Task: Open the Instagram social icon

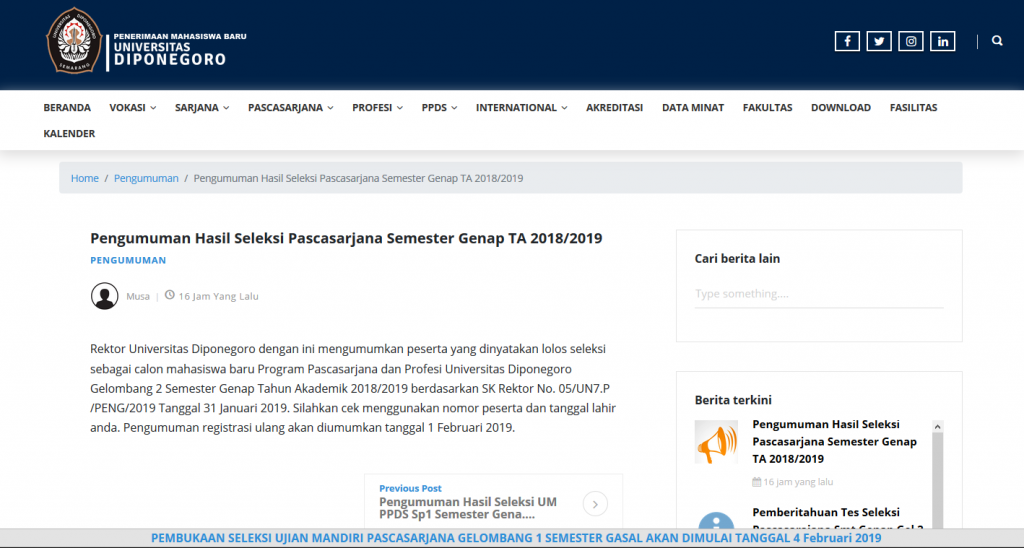Action: [910, 41]
